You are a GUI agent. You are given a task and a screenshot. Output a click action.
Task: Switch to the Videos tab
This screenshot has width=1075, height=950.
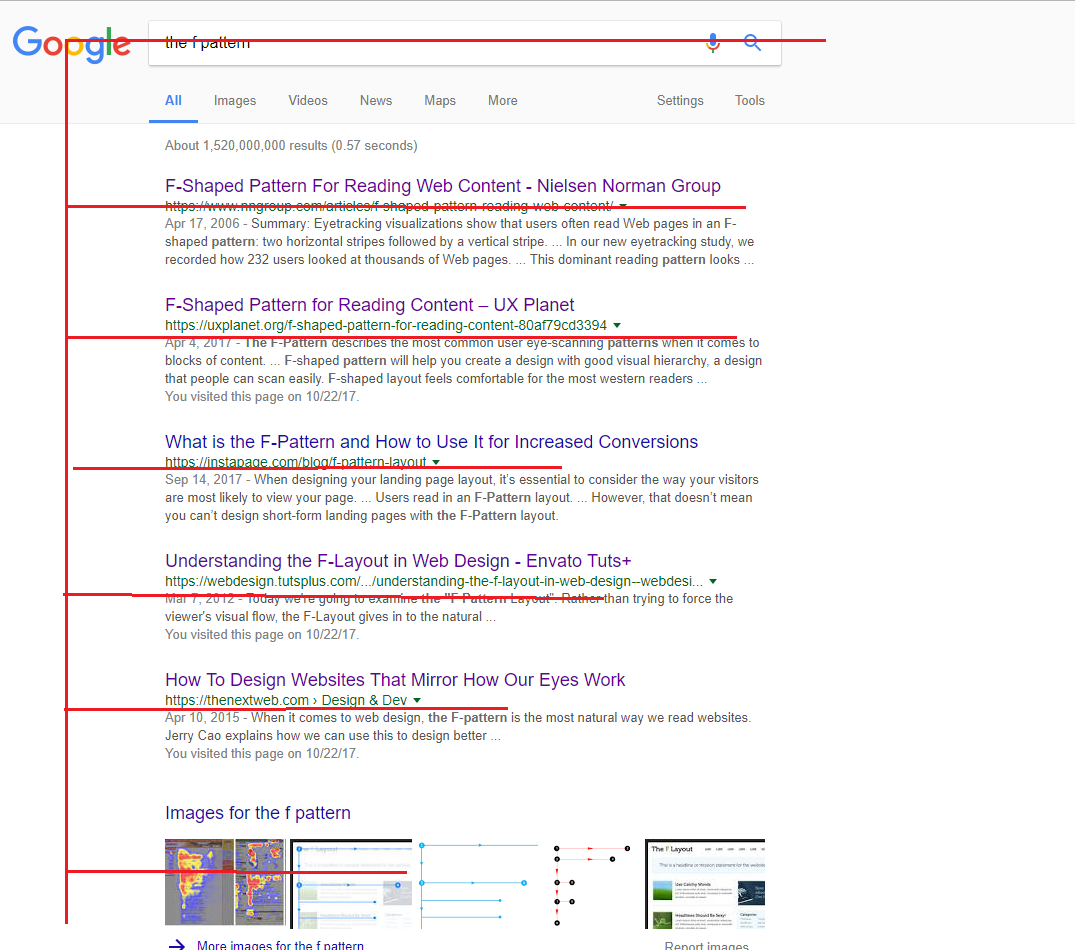(x=308, y=101)
